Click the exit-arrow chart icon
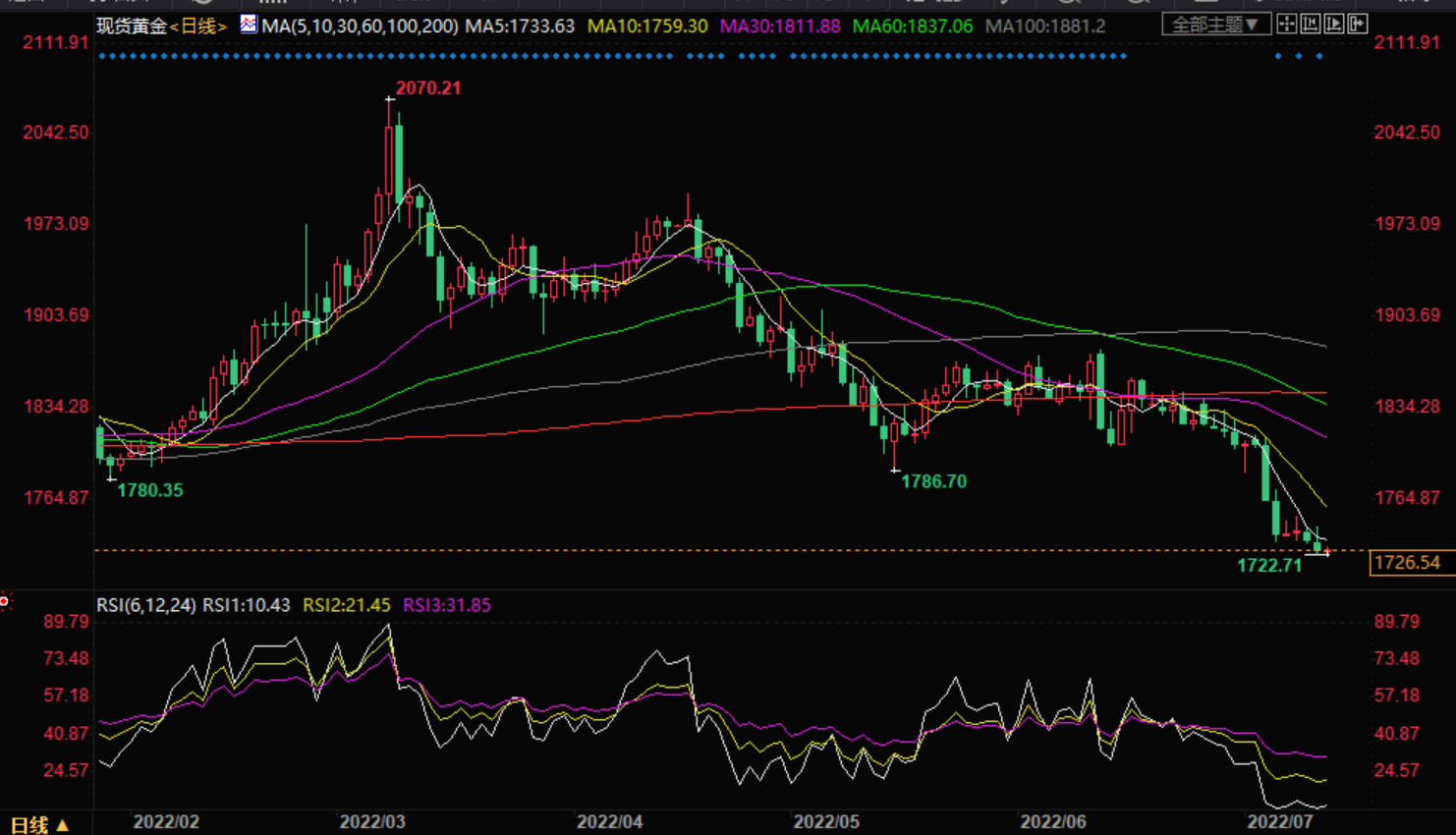This screenshot has height=835, width=1456. [1358, 25]
